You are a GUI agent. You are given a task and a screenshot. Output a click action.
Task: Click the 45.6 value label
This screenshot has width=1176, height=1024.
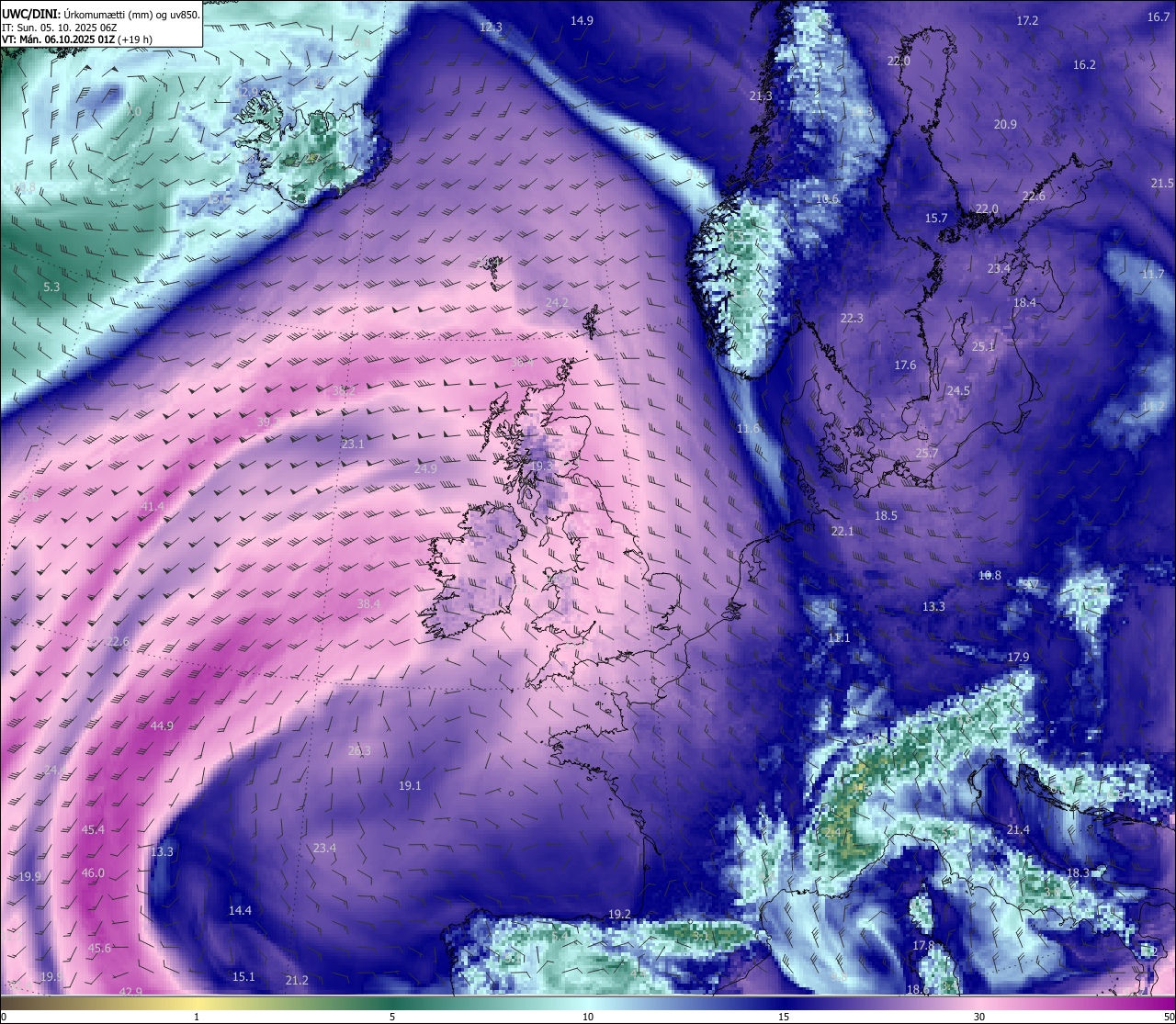[99, 948]
